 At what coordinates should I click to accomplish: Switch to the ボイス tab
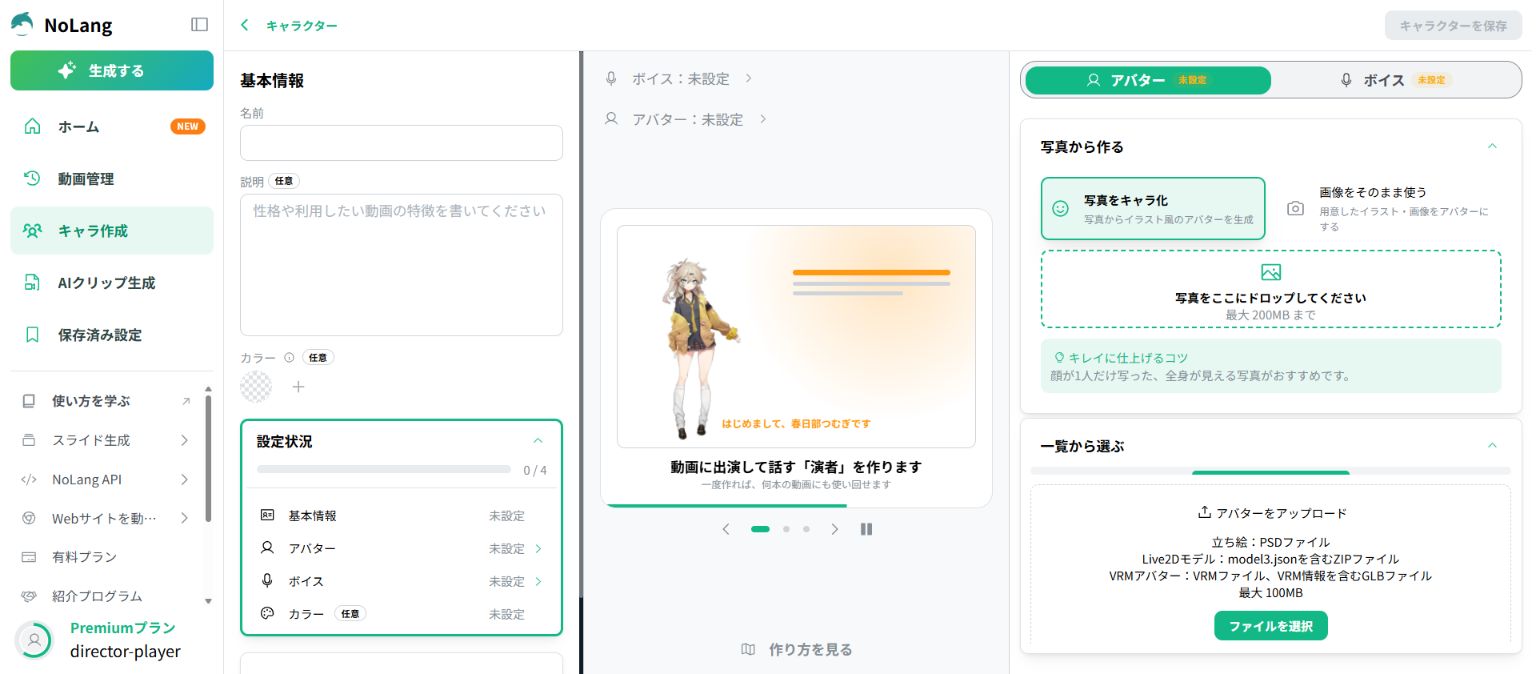tap(1394, 80)
